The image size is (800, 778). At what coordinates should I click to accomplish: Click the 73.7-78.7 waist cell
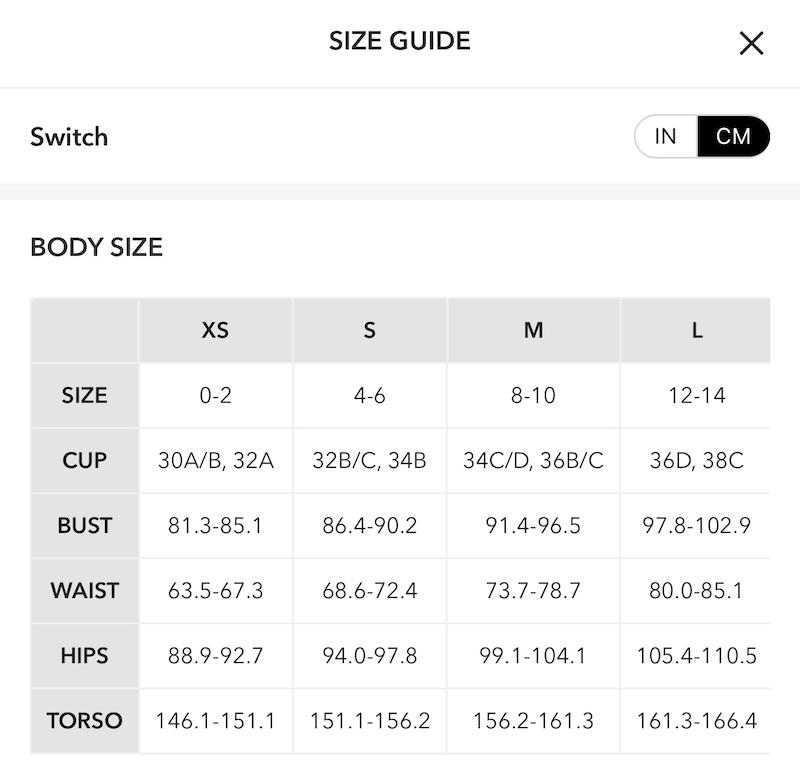click(533, 590)
